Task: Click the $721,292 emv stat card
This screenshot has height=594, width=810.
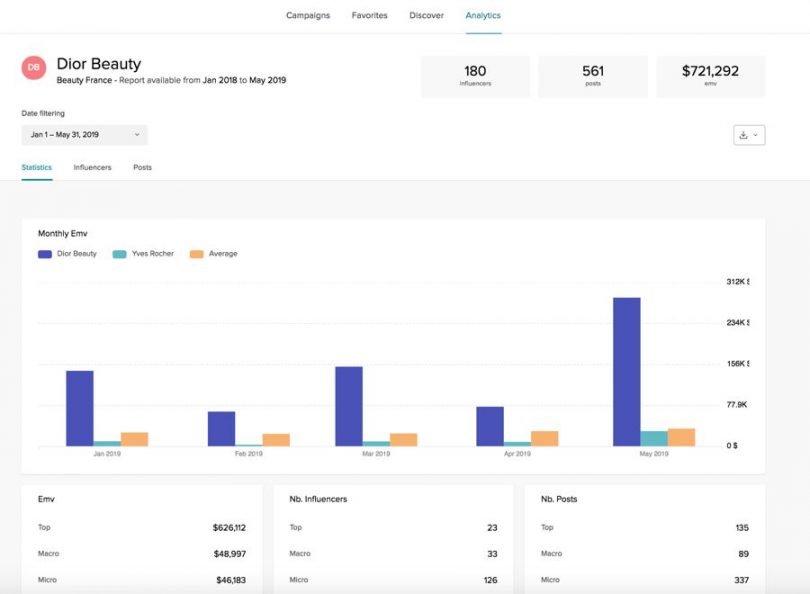Action: 711,76
